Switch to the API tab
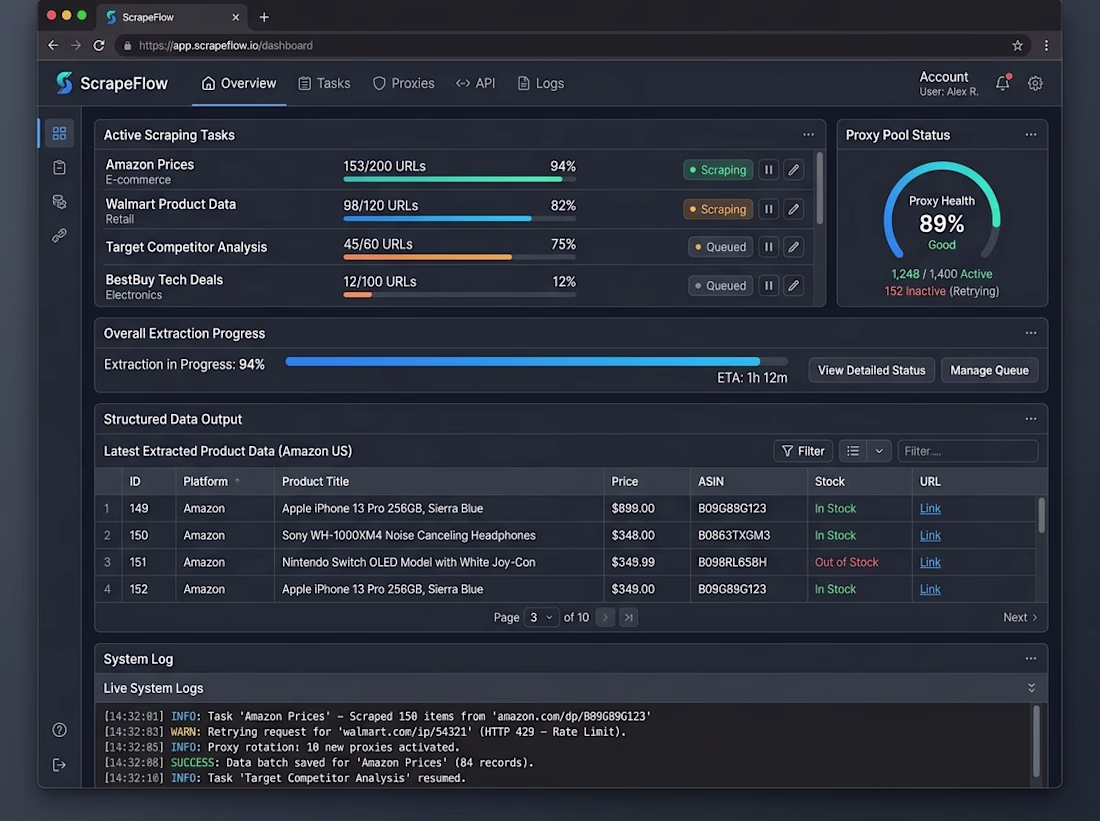The width and height of the screenshot is (1100, 821). tap(476, 84)
